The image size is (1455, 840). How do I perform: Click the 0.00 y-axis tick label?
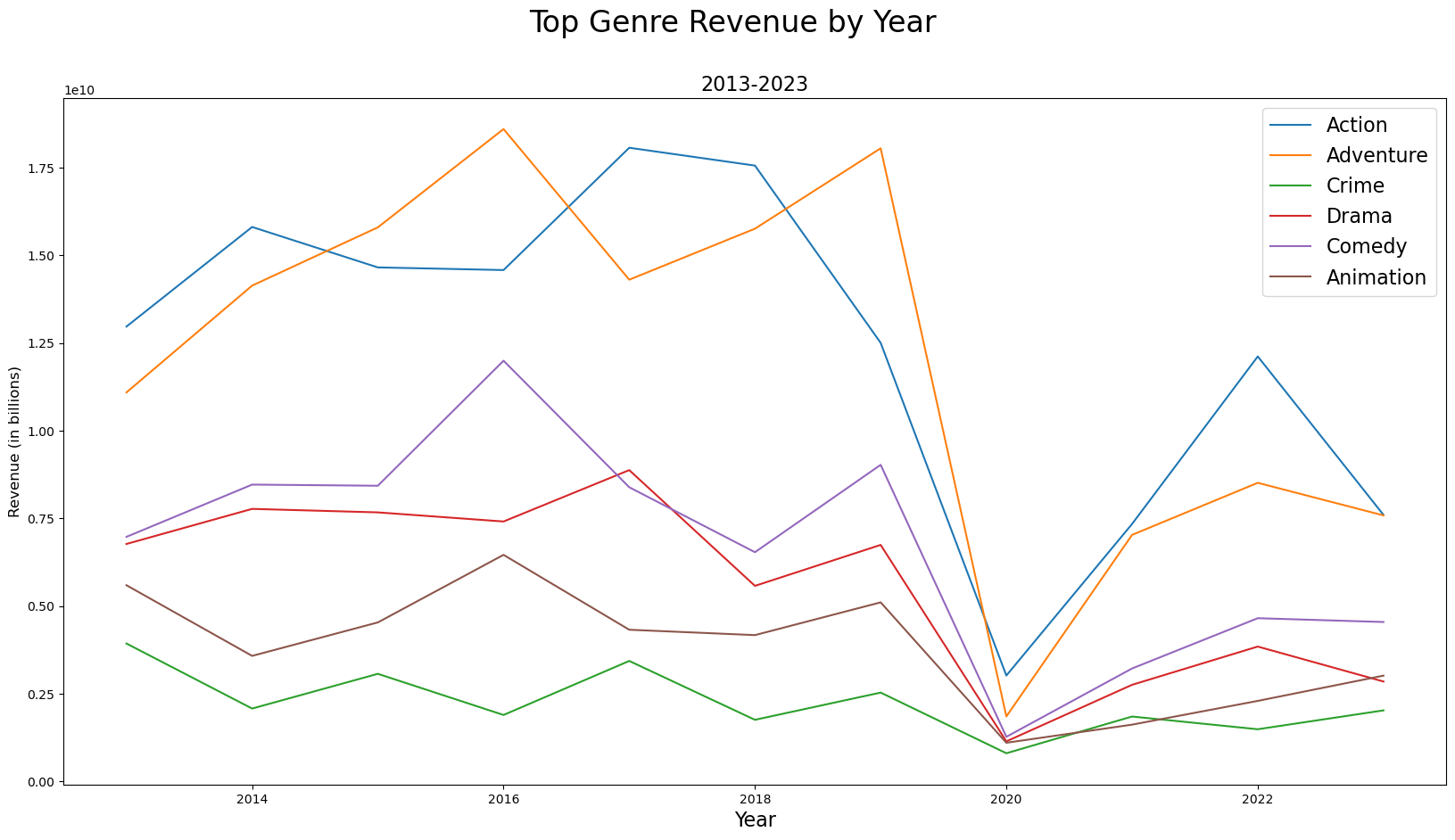click(x=43, y=782)
